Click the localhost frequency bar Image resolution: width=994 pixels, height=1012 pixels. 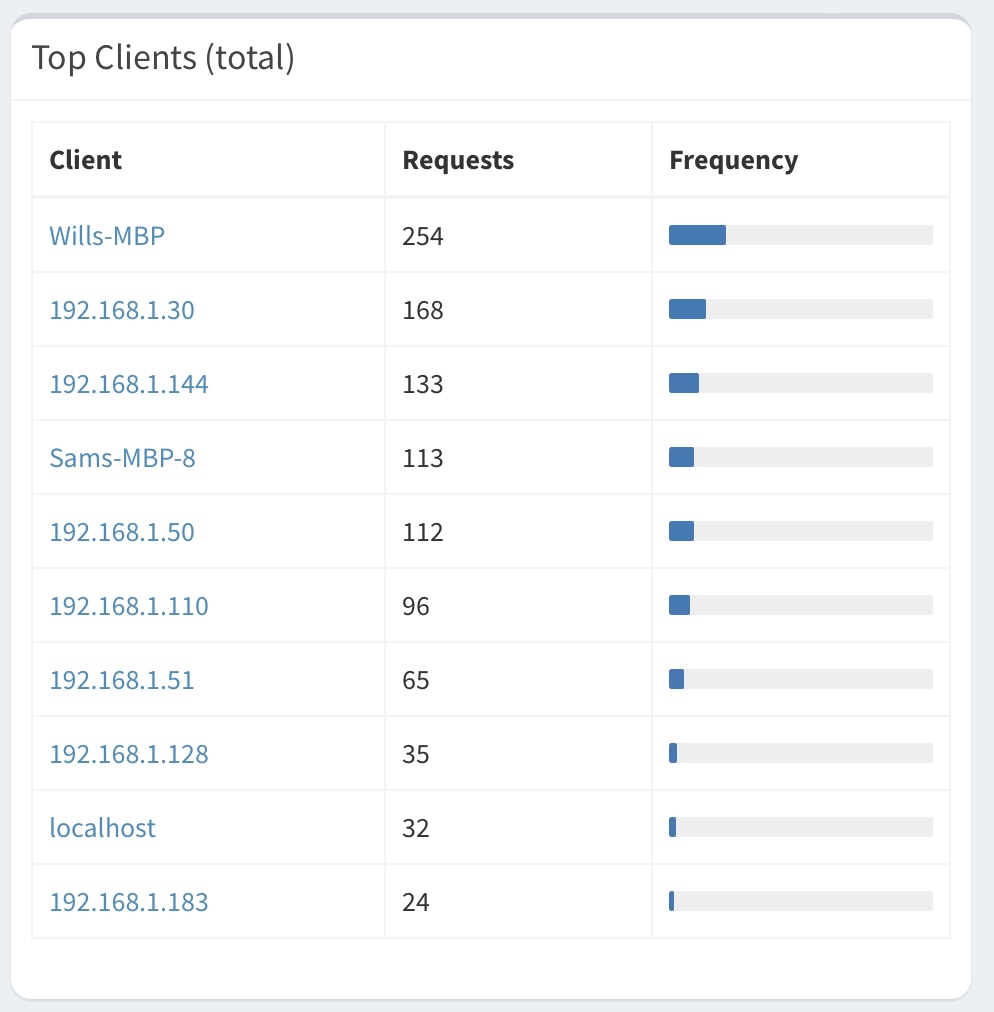[801, 827]
